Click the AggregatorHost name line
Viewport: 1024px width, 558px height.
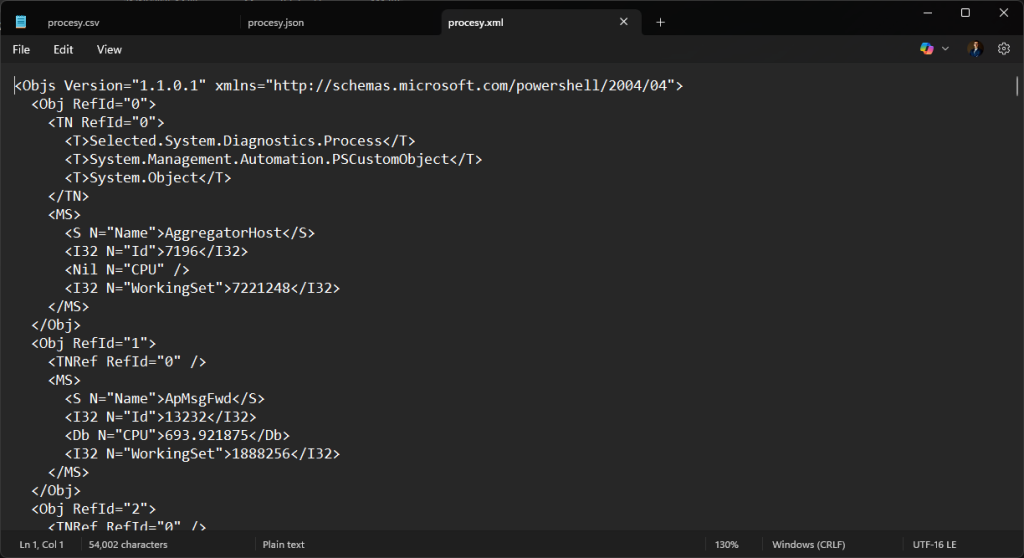(x=189, y=233)
